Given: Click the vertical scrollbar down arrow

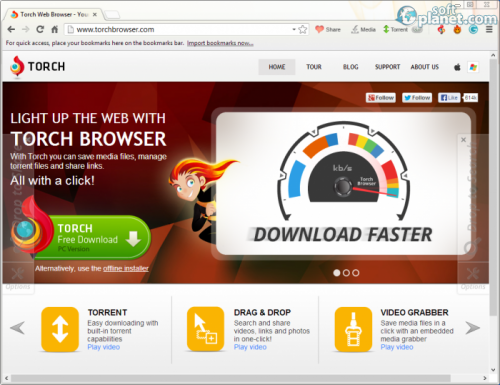Looking at the screenshot, I should [493, 370].
